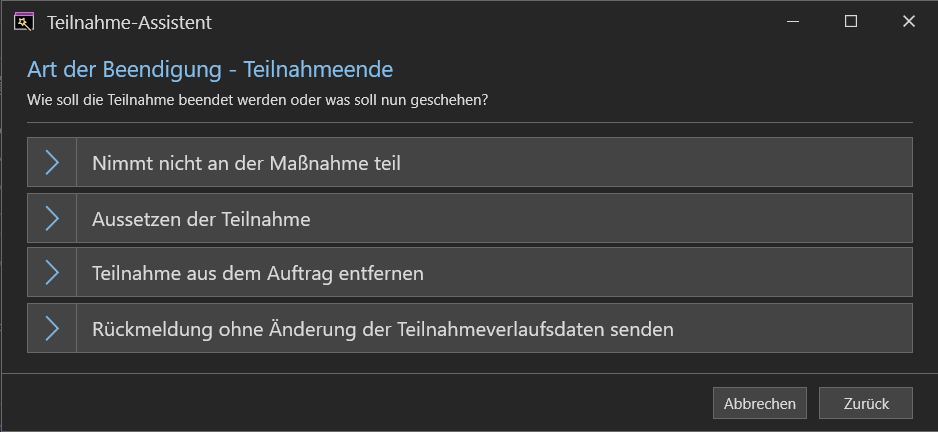This screenshot has height=432, width=938.
Task: Choose Aussetzen der Teilnahme option
Action: click(470, 218)
